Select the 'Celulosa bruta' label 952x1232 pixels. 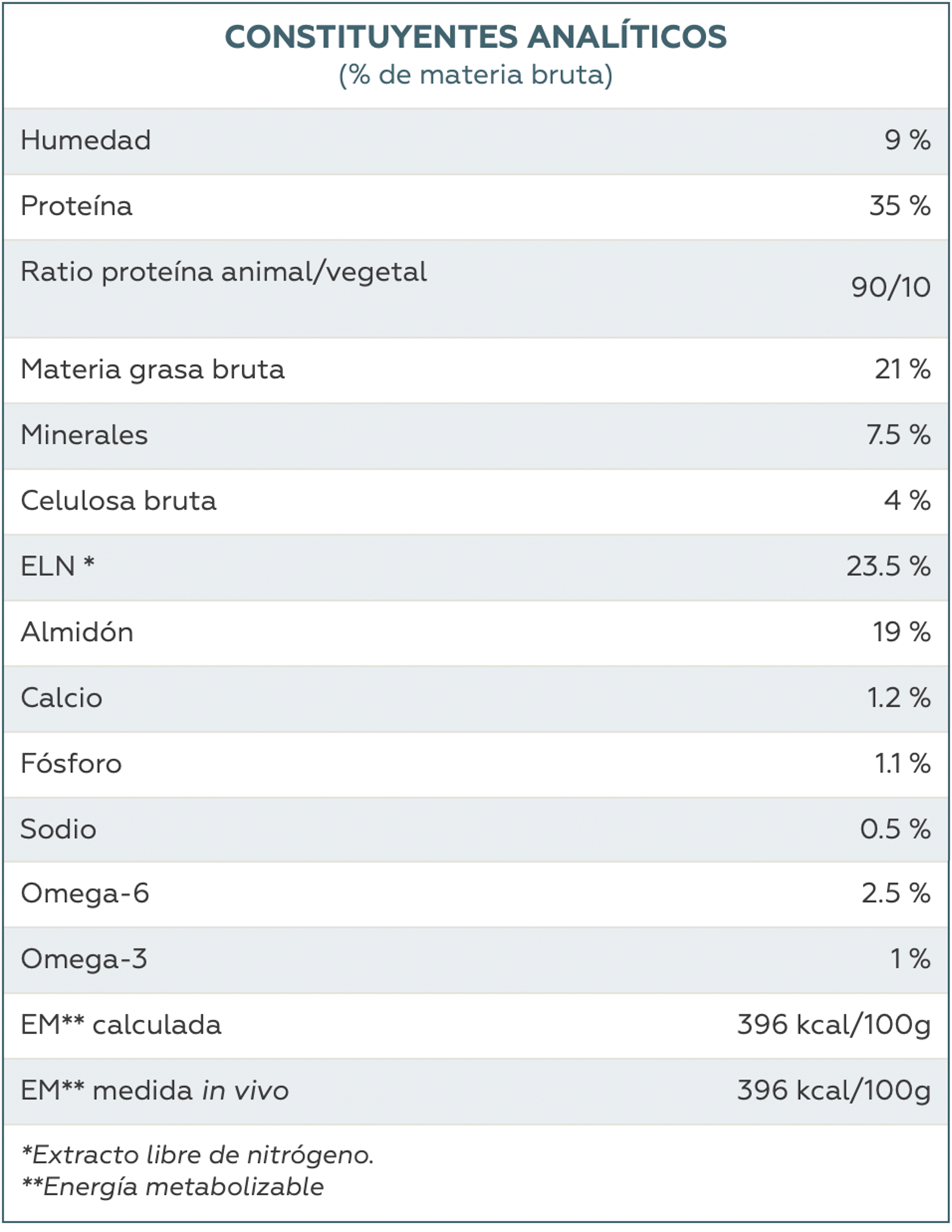(x=118, y=501)
